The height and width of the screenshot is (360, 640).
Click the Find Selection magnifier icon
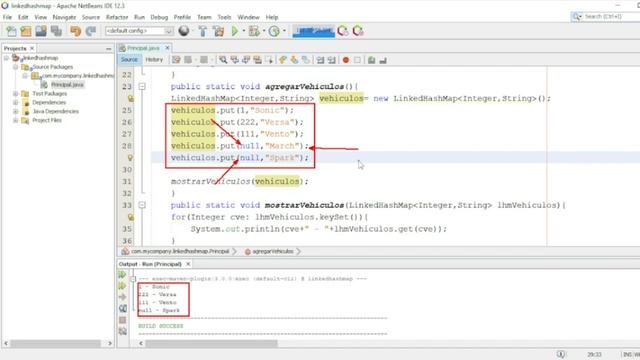[x=223, y=60]
